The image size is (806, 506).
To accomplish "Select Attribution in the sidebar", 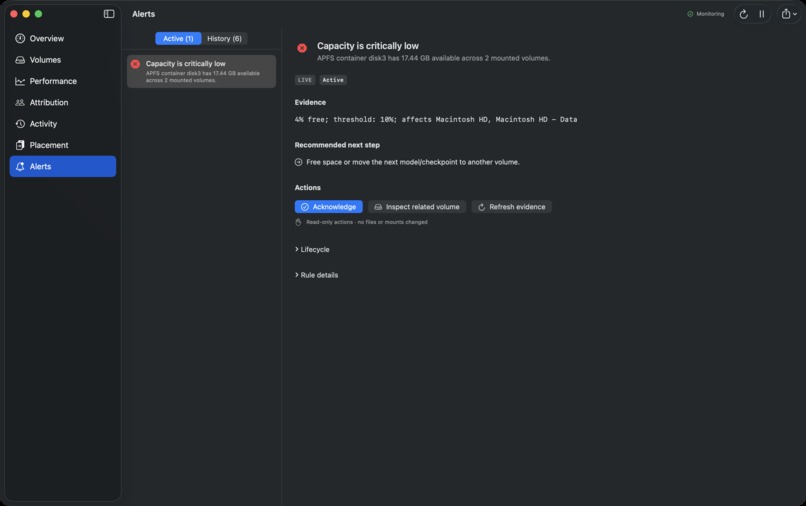I will tap(63, 102).
